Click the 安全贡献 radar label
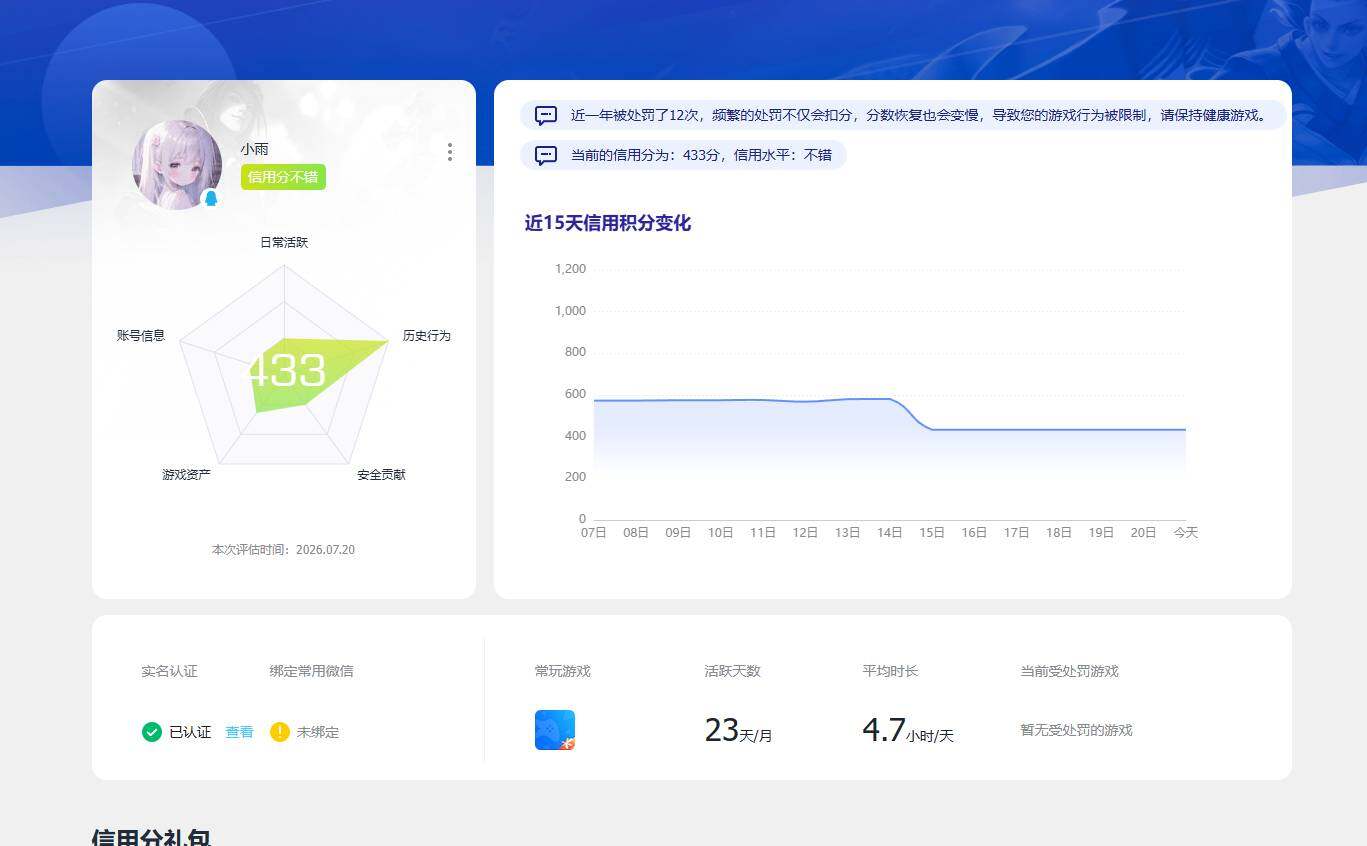The width and height of the screenshot is (1367, 846). tap(382, 475)
